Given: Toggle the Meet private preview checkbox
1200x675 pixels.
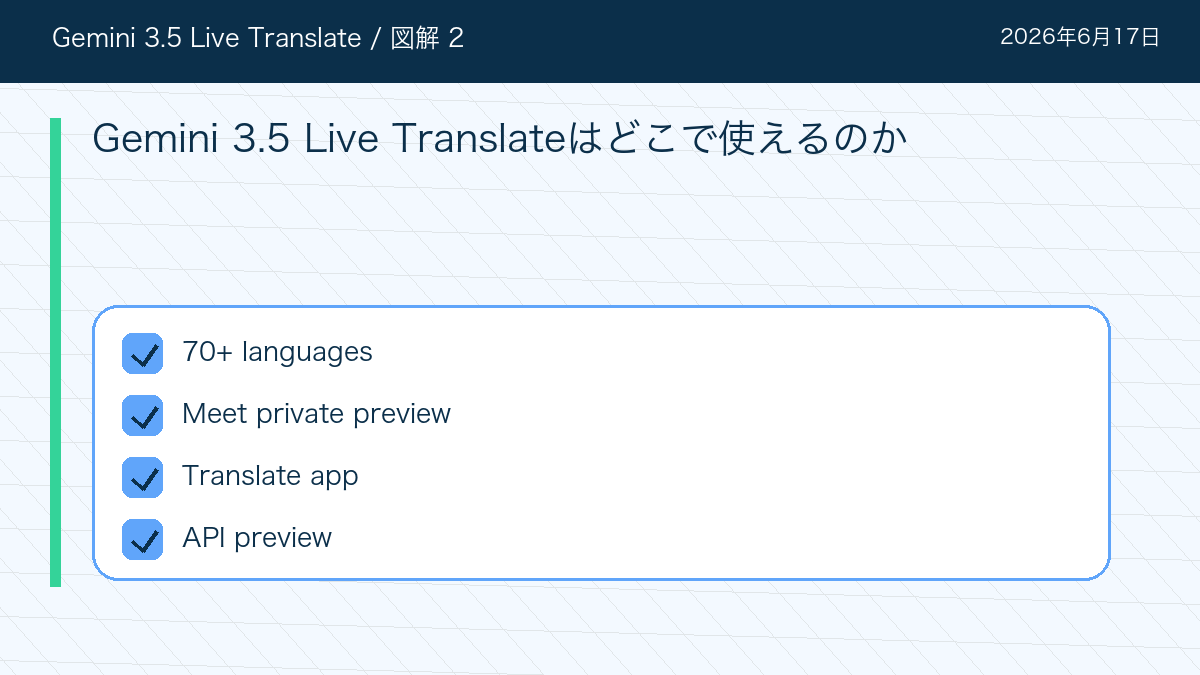Looking at the screenshot, I should (x=142, y=415).
